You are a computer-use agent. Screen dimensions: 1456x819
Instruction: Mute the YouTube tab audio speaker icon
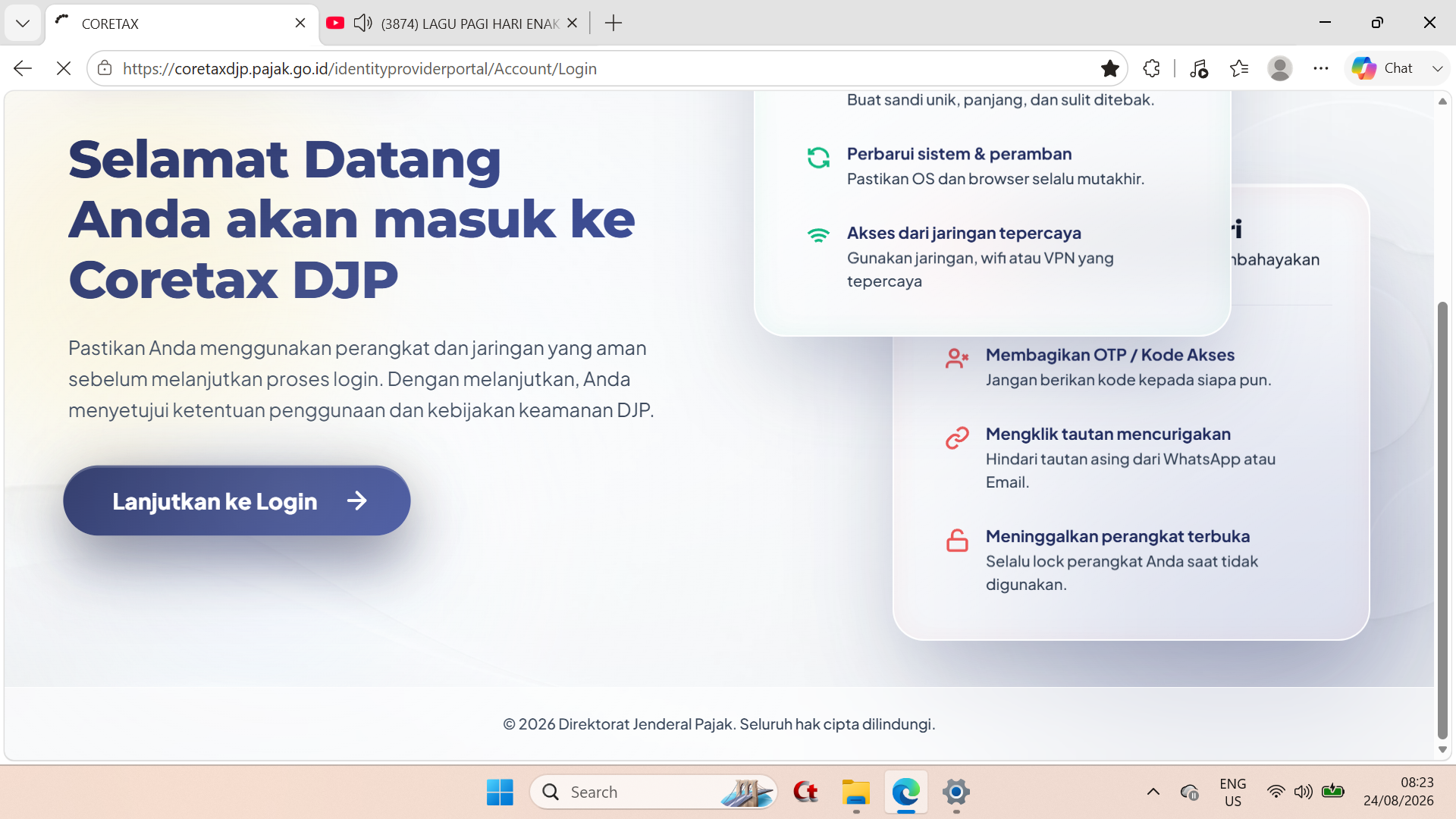coord(363,24)
